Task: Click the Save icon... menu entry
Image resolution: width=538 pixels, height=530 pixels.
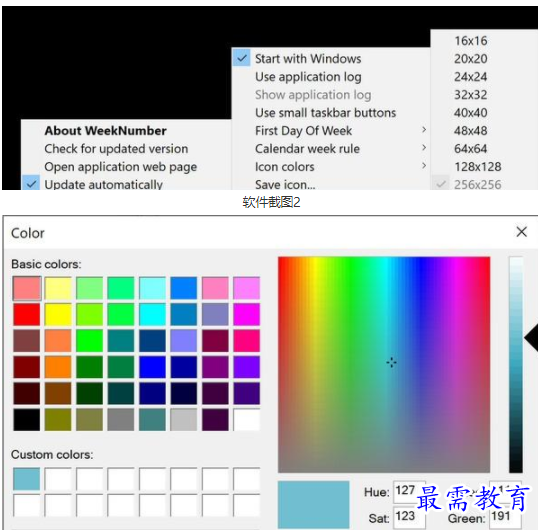Action: click(x=331, y=185)
